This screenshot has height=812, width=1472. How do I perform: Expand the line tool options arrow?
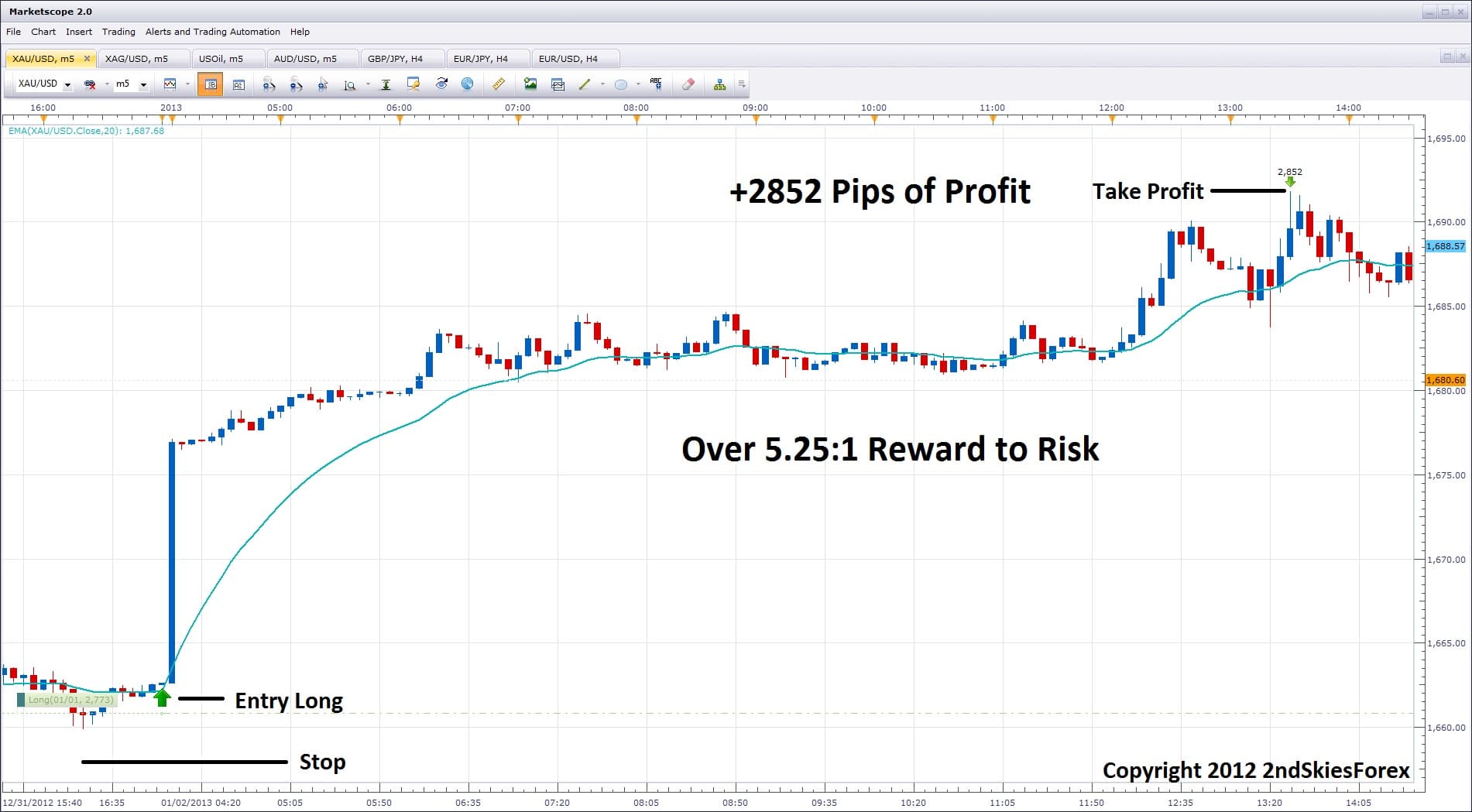click(x=602, y=84)
